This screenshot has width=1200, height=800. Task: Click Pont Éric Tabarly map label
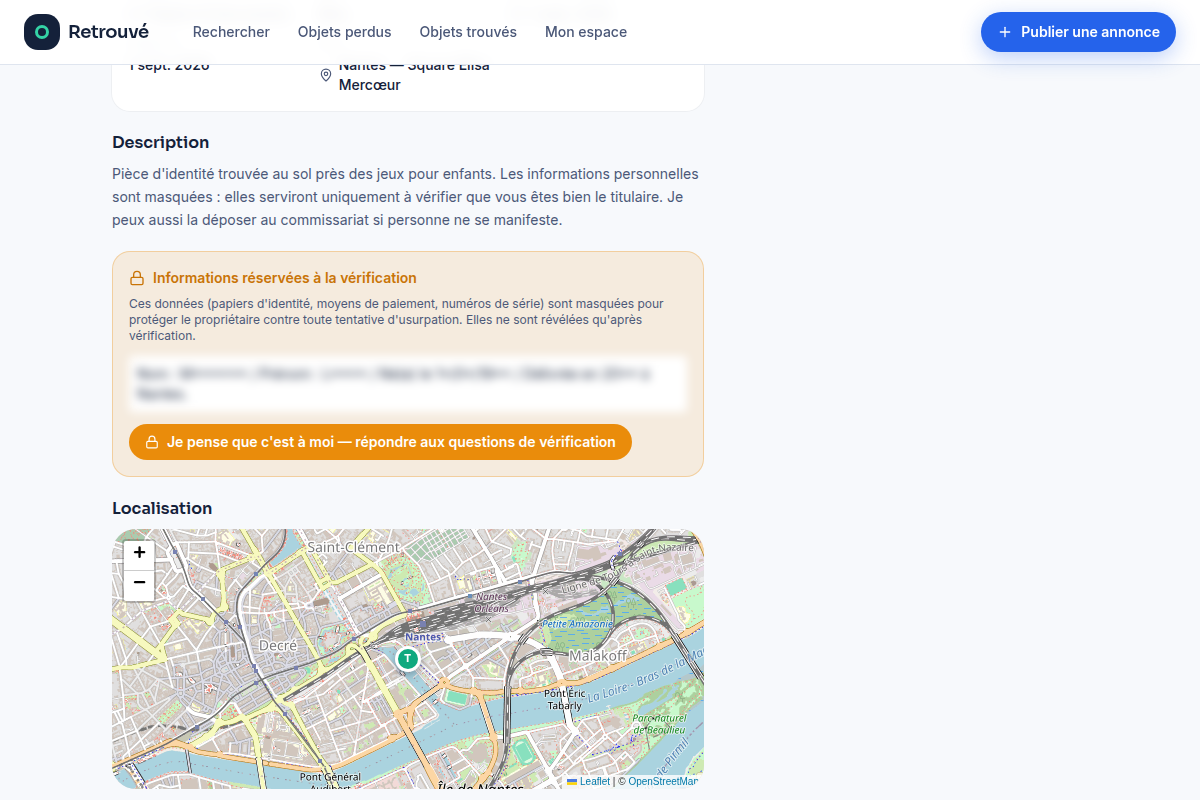(565, 699)
